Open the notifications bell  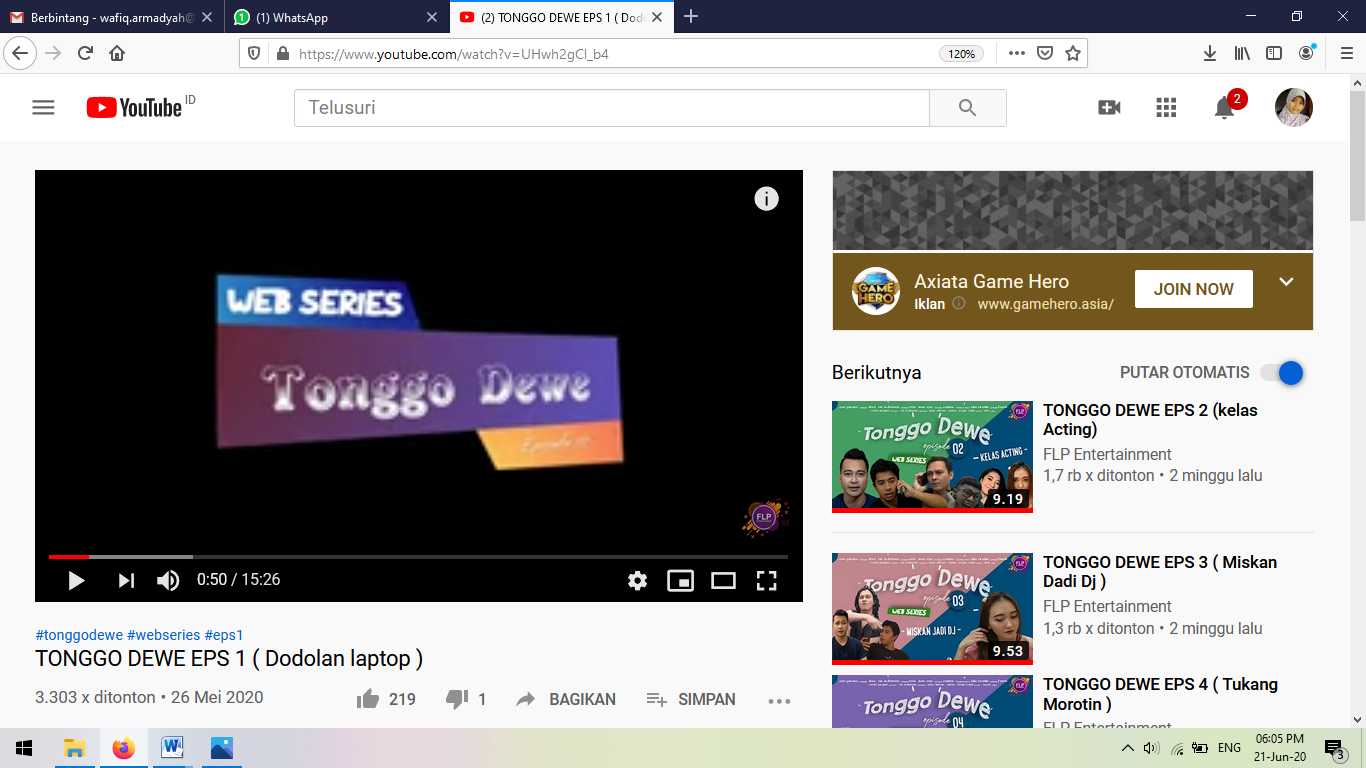[1224, 108]
